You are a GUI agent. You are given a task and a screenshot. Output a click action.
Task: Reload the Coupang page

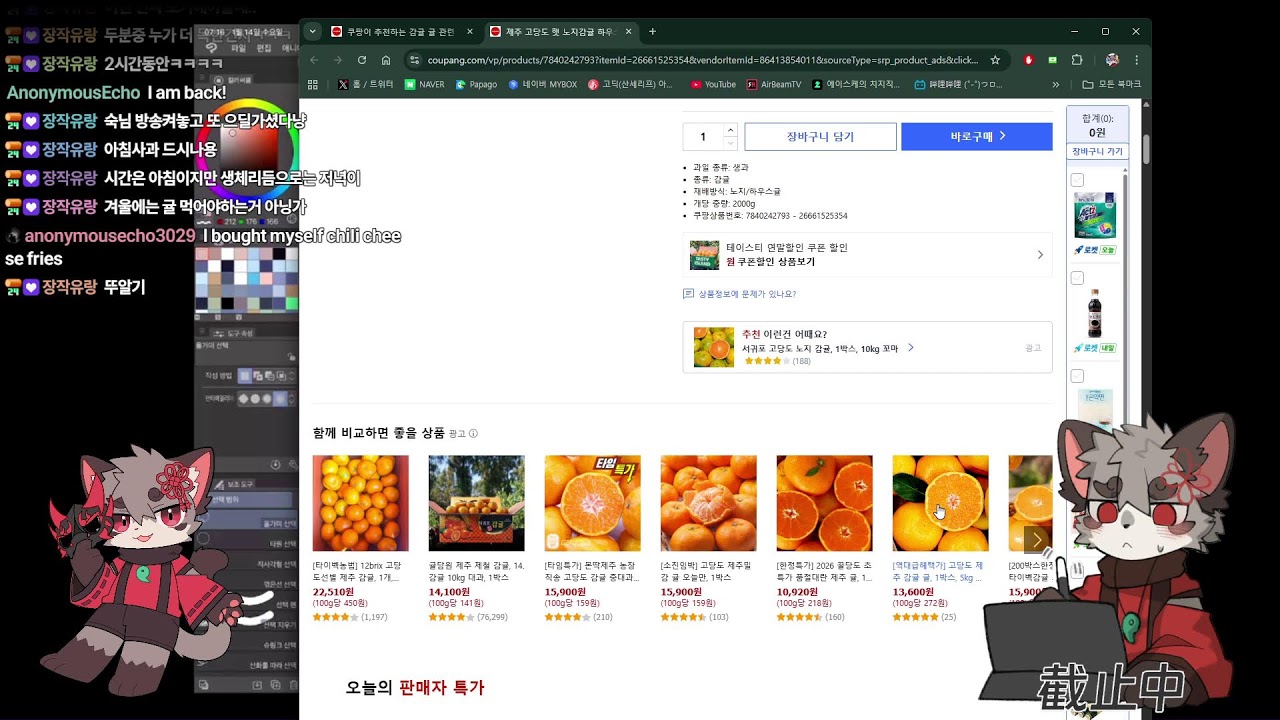[x=362, y=60]
